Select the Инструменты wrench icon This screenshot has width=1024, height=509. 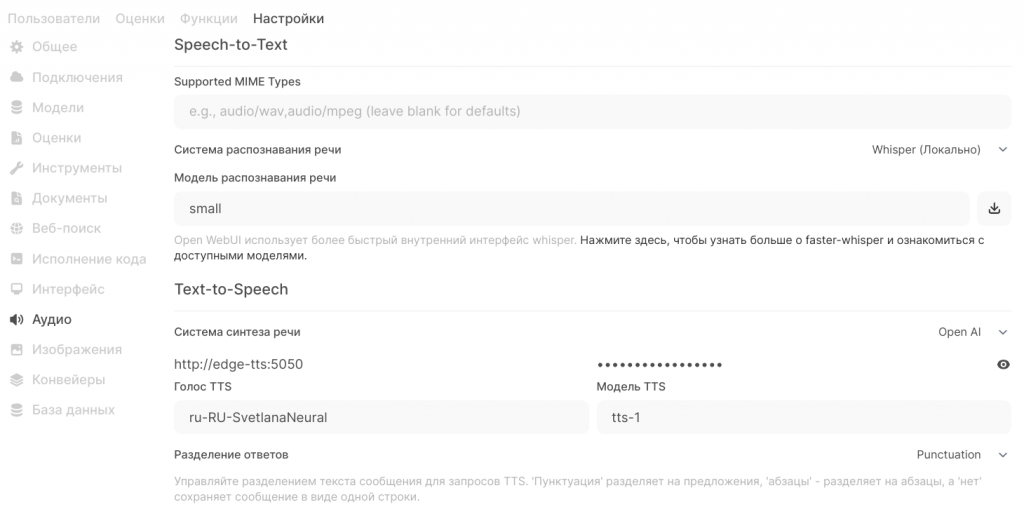point(17,168)
